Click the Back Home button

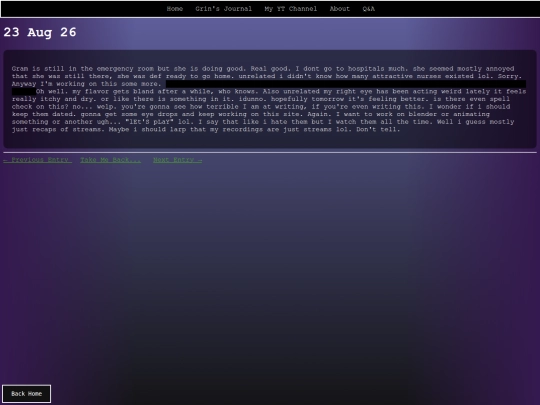[x=27, y=394]
